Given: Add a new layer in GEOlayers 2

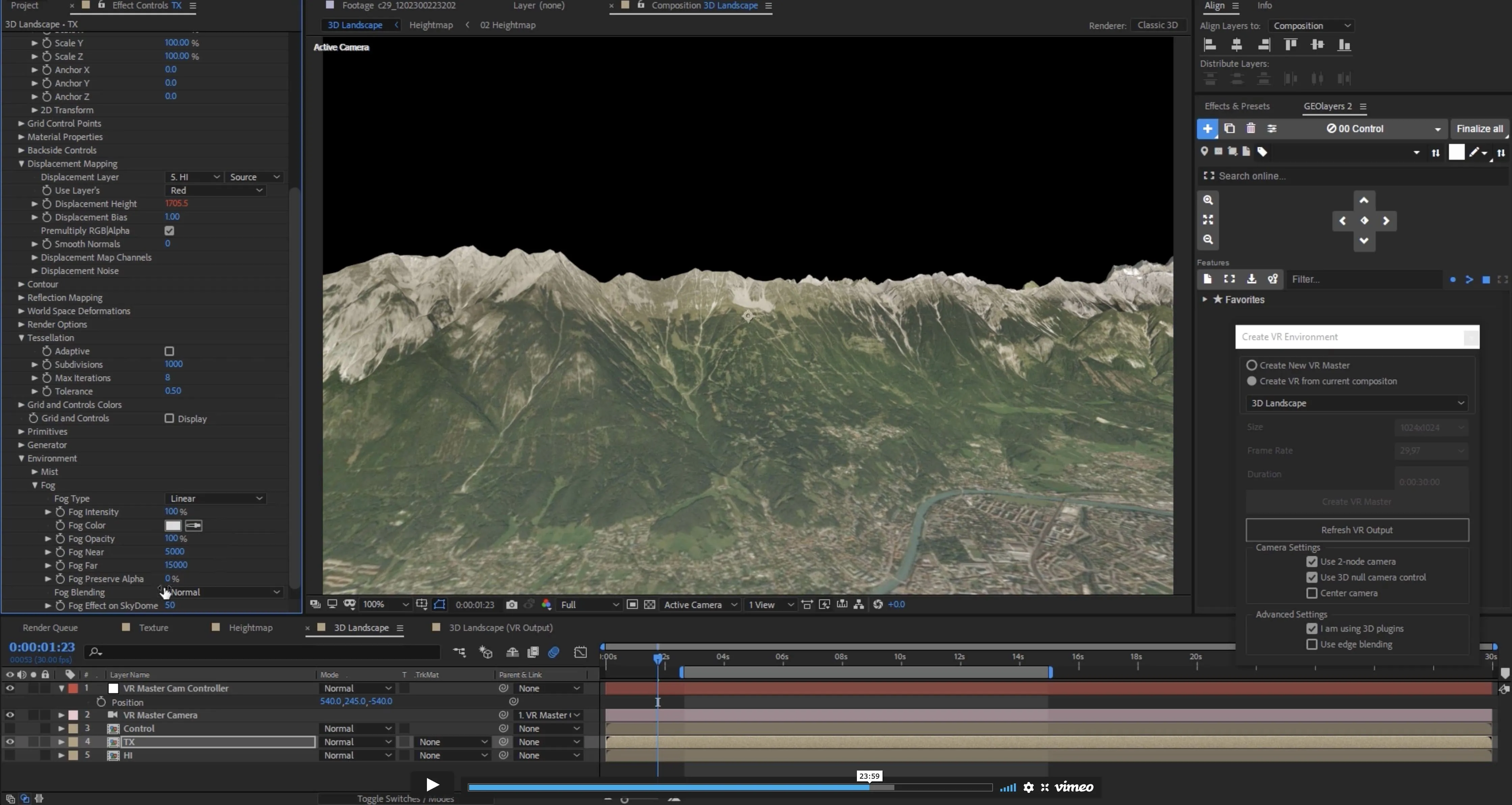Looking at the screenshot, I should click(x=1207, y=129).
